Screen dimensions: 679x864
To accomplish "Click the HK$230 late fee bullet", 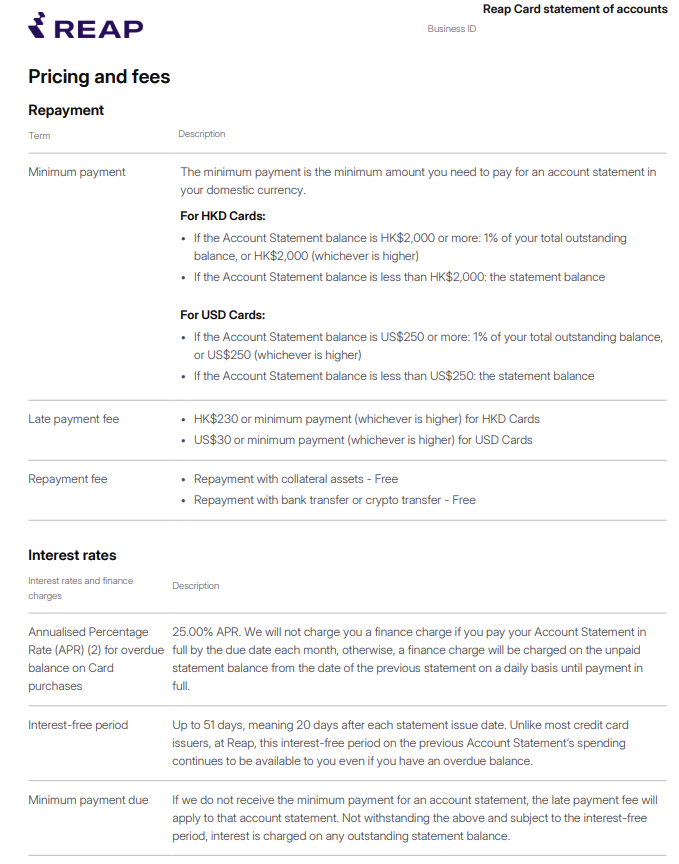I will click(x=367, y=419).
